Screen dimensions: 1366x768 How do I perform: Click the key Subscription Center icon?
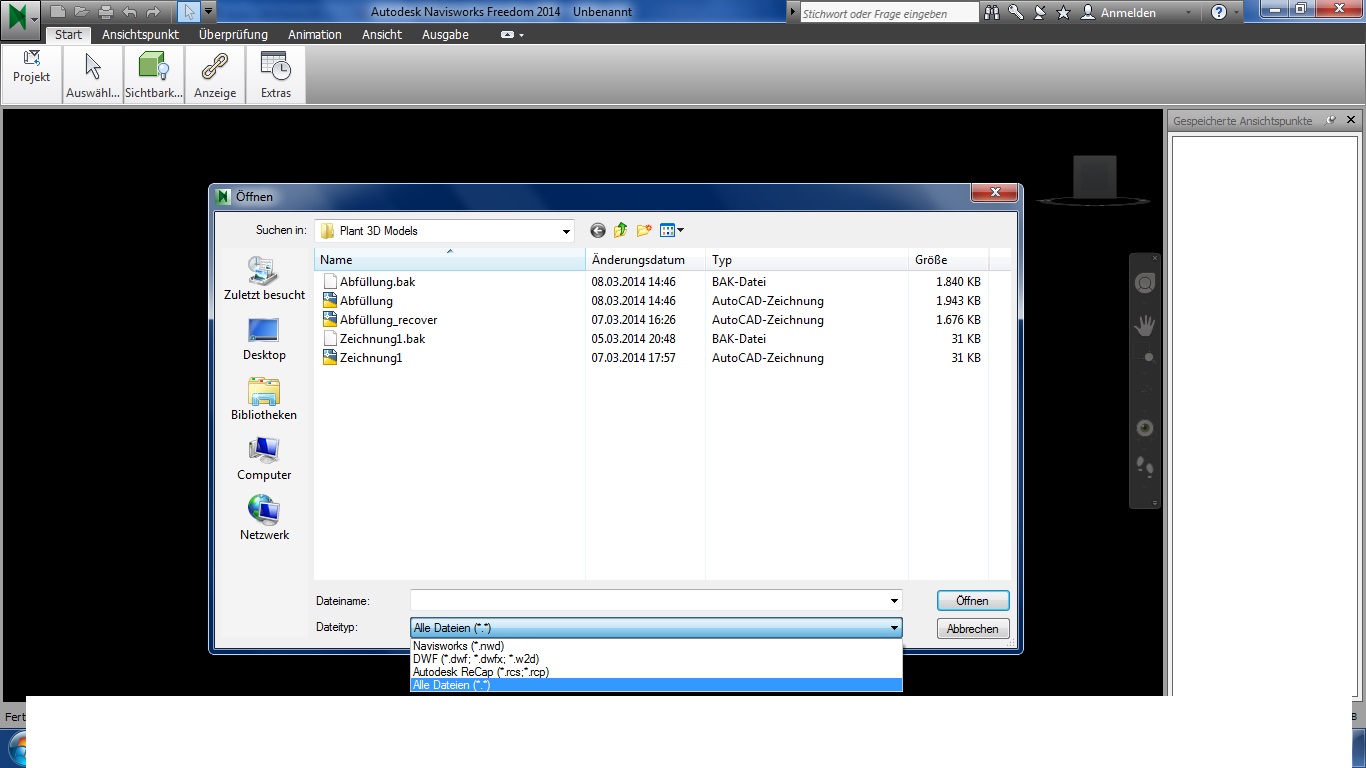(x=1016, y=12)
